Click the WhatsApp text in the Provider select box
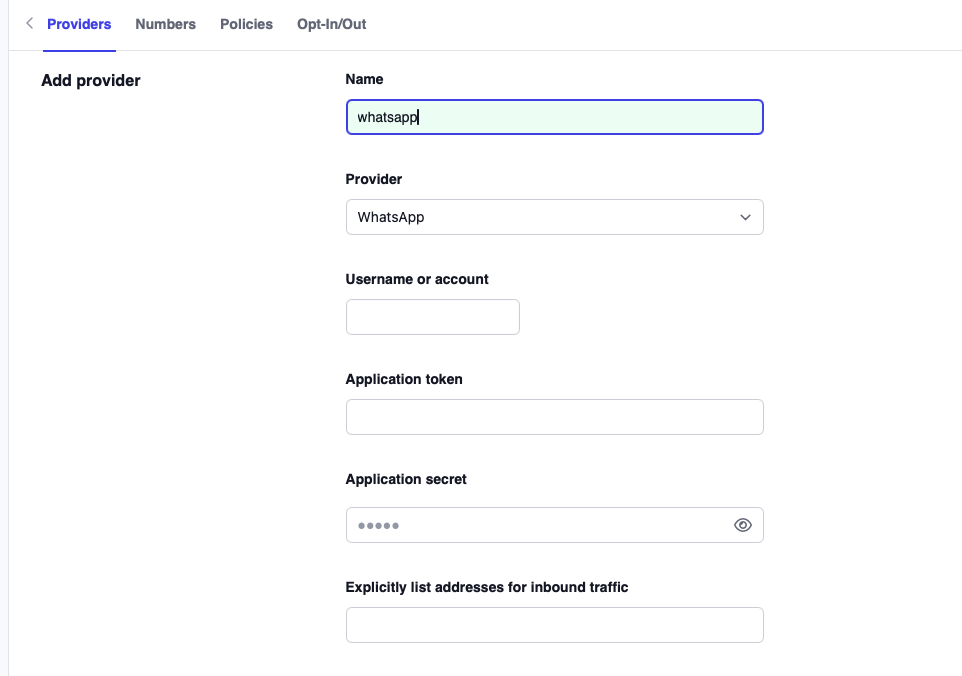This screenshot has height=676, width=962. click(x=391, y=217)
